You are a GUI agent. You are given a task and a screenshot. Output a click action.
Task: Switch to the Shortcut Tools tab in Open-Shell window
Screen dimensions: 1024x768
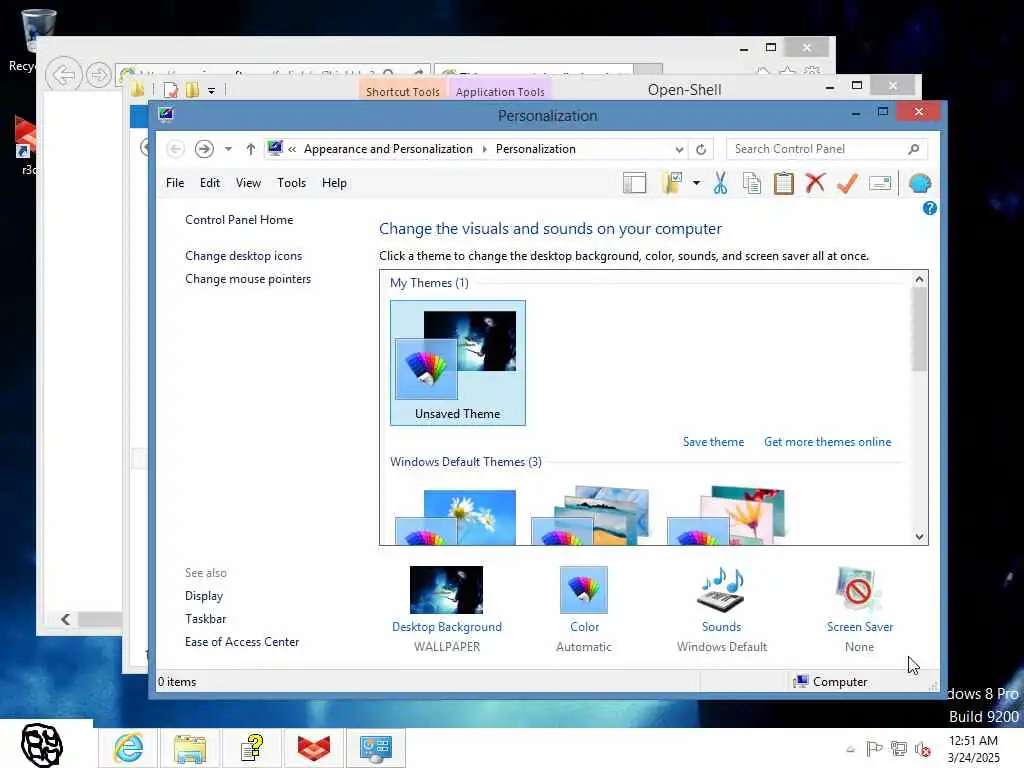click(402, 91)
